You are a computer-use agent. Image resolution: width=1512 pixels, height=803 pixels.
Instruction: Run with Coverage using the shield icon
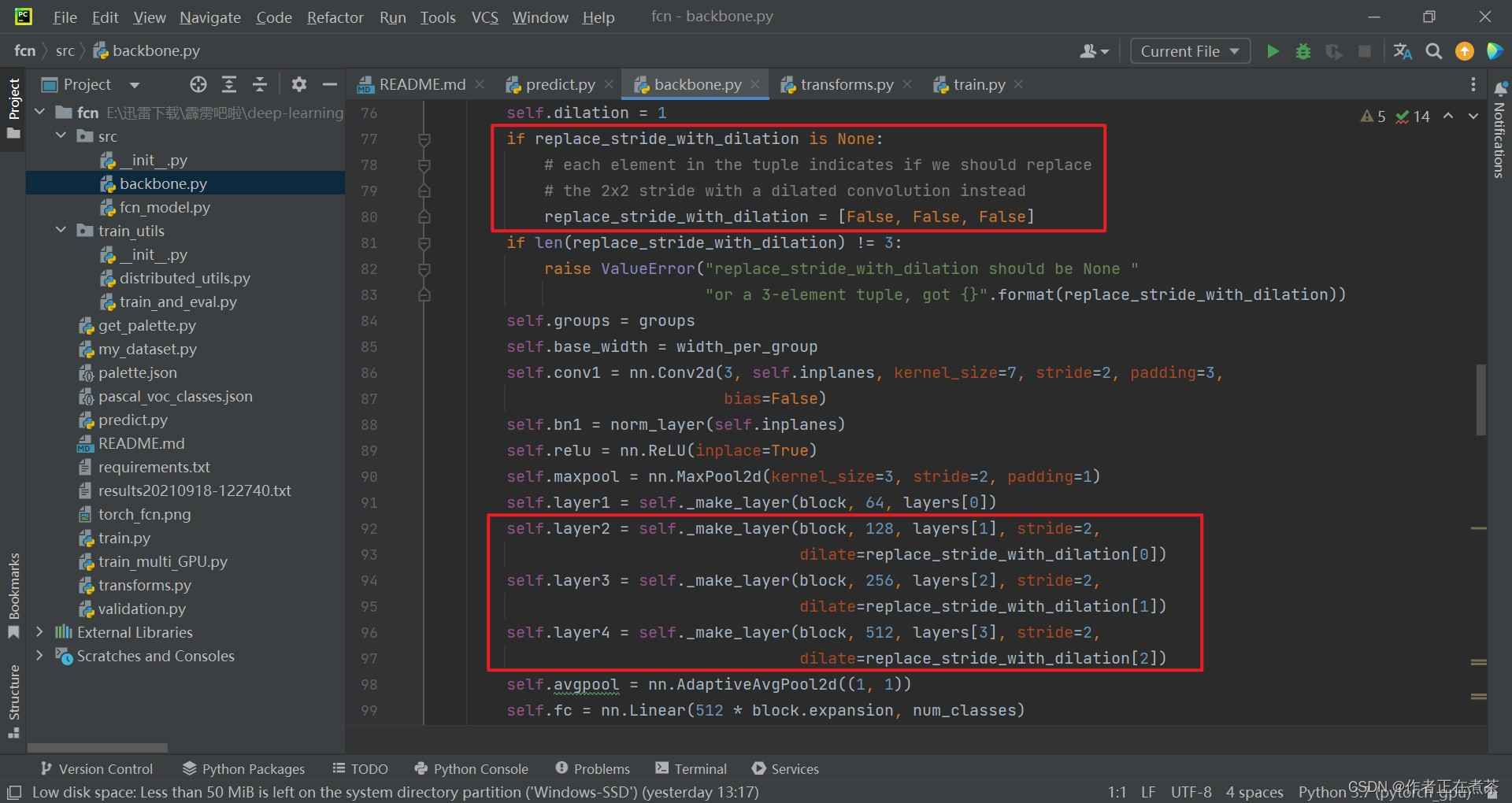pyautogui.click(x=1334, y=50)
